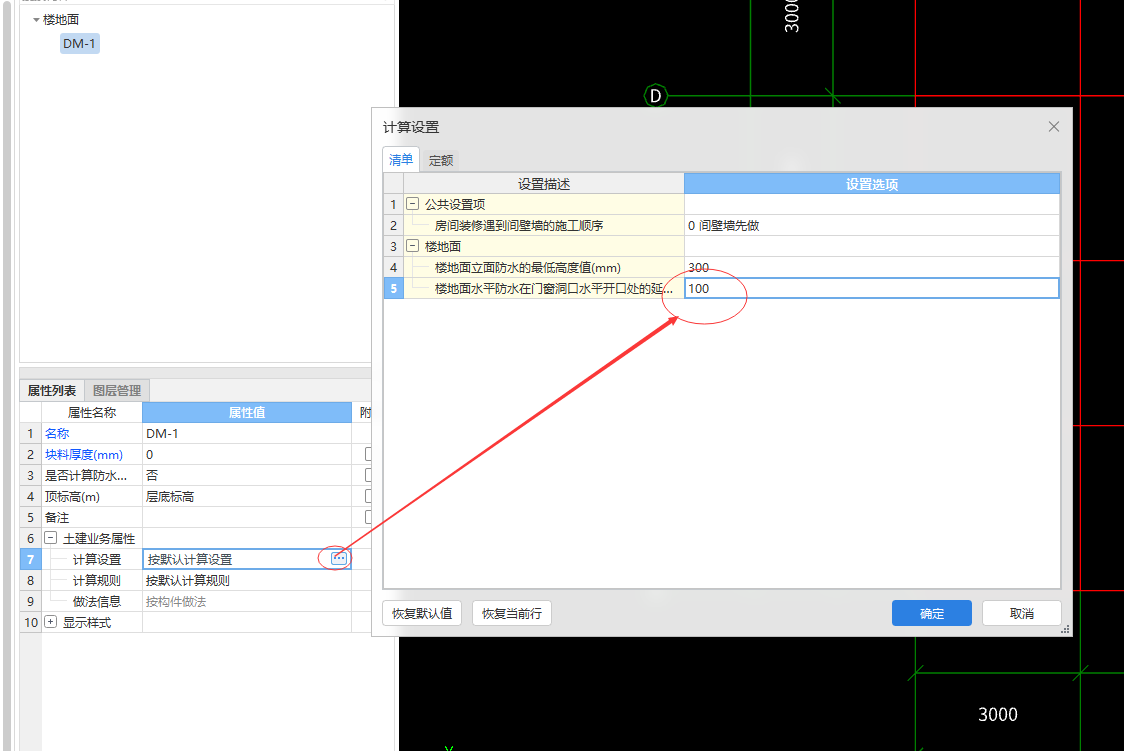Confirm with the 确定 button
The height and width of the screenshot is (751, 1124).
click(932, 613)
